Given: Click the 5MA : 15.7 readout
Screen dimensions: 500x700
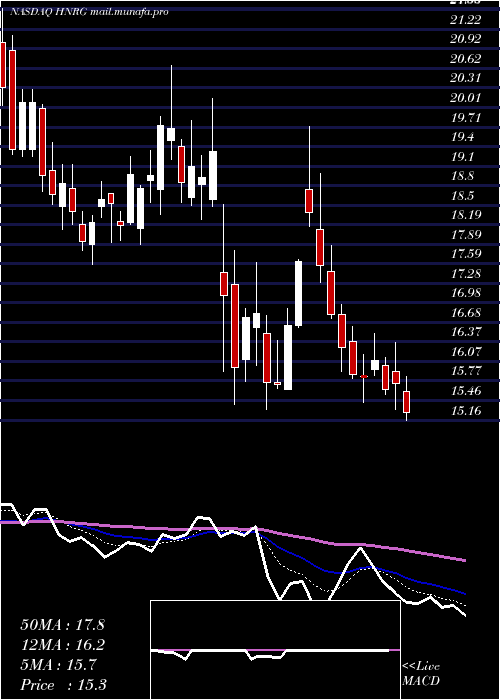Looking at the screenshot, I should tap(58, 665).
